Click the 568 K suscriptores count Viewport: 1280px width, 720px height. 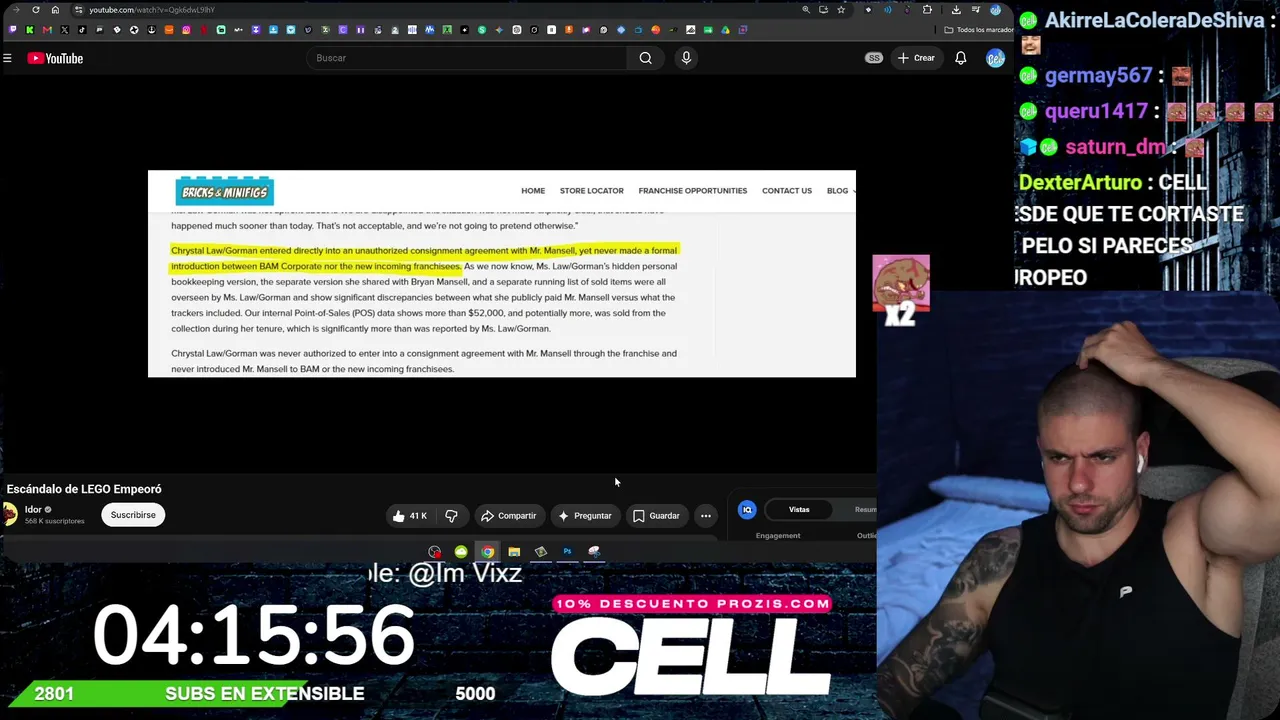[55, 522]
